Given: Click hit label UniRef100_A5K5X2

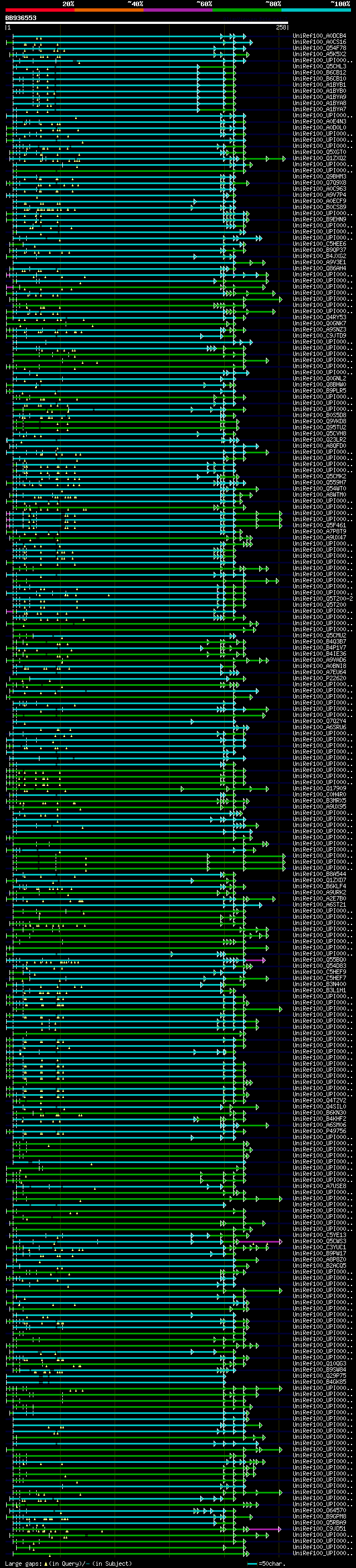Looking at the screenshot, I should click(x=319, y=54).
